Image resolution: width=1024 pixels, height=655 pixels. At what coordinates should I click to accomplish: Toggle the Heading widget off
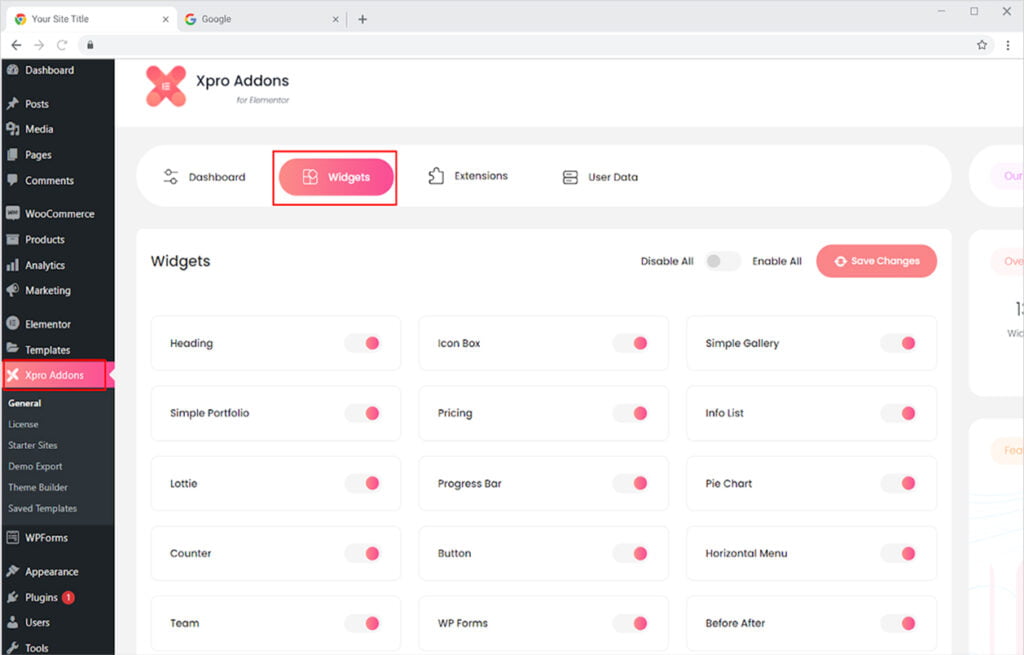(x=363, y=343)
